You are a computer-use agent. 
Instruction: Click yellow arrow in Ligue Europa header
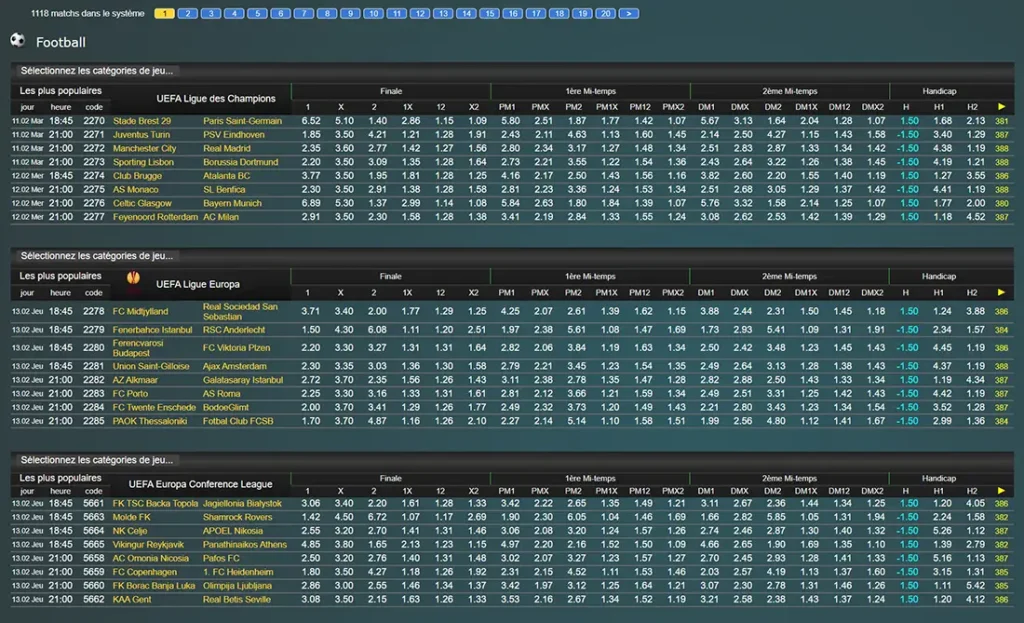point(1002,292)
